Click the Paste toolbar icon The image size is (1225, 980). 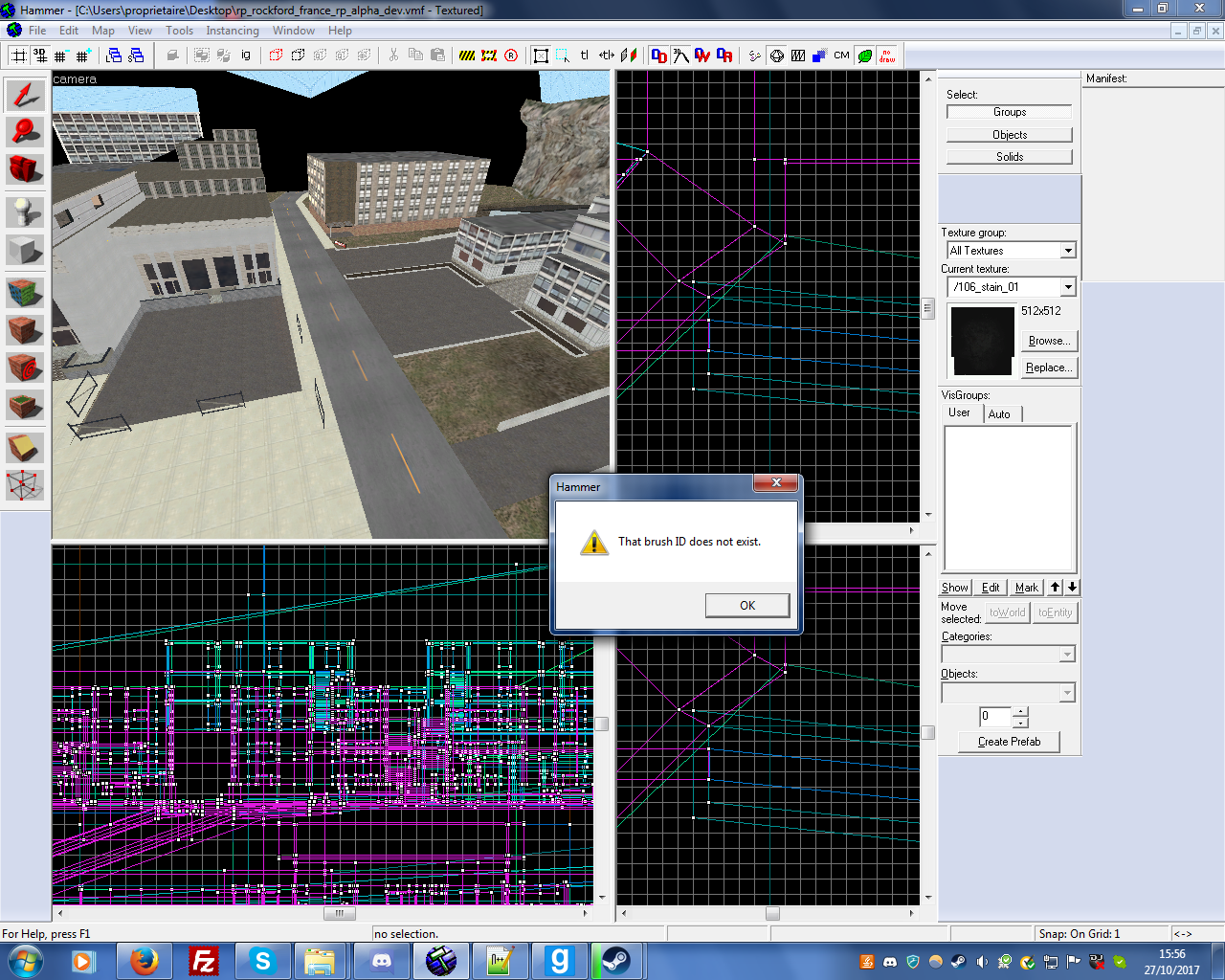coord(437,56)
